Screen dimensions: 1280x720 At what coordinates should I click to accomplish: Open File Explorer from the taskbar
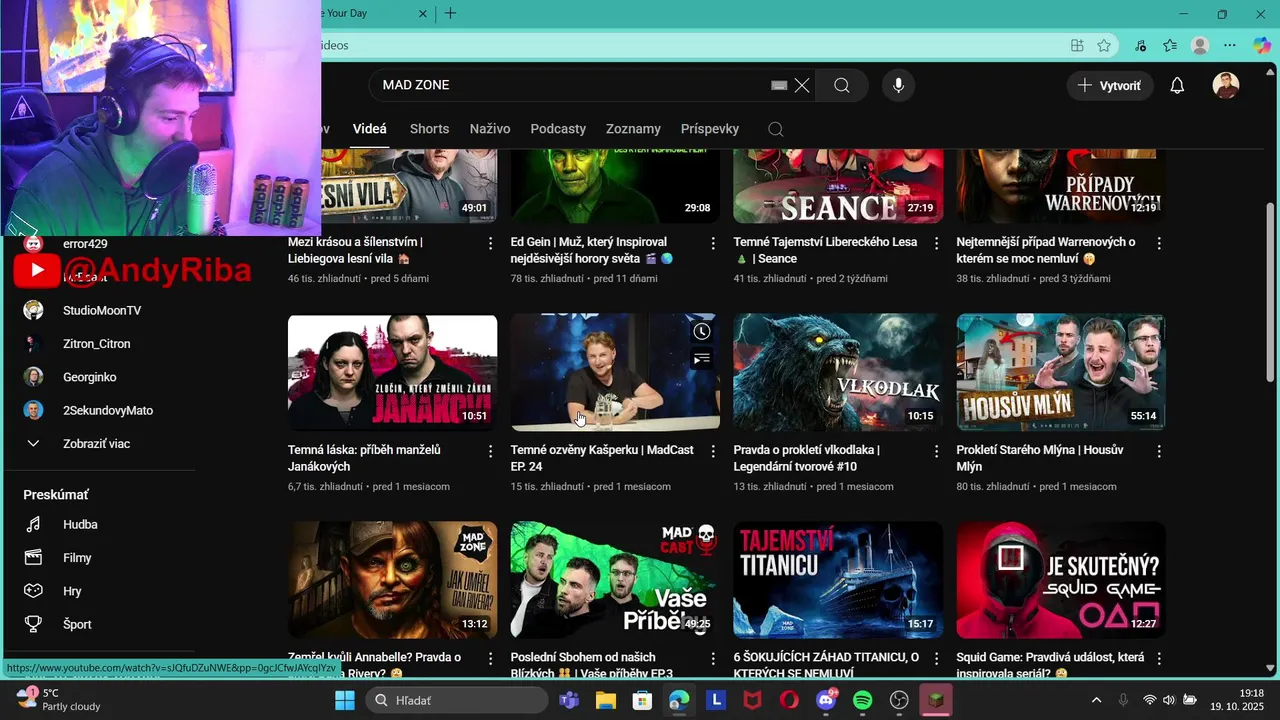point(605,700)
